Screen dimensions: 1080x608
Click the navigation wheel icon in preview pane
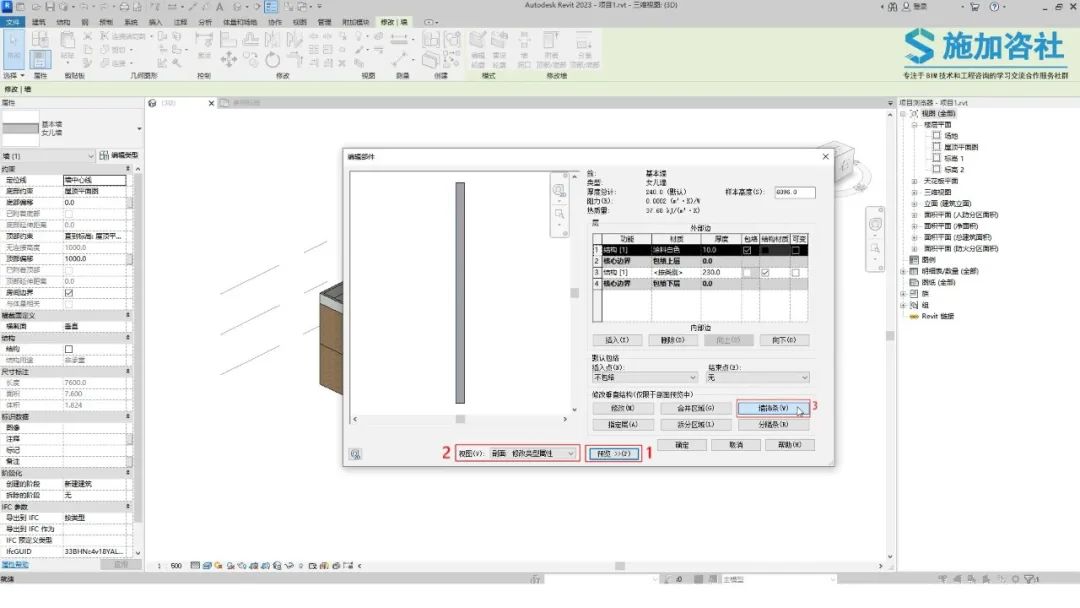[x=559, y=189]
